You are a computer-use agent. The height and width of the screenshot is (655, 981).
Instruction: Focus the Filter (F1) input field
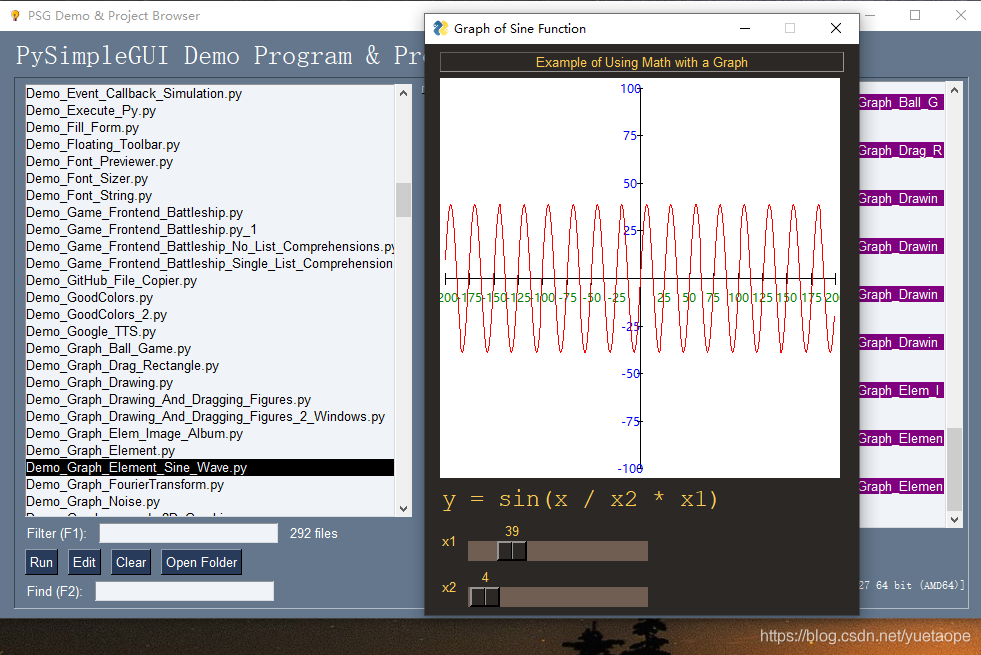[188, 533]
